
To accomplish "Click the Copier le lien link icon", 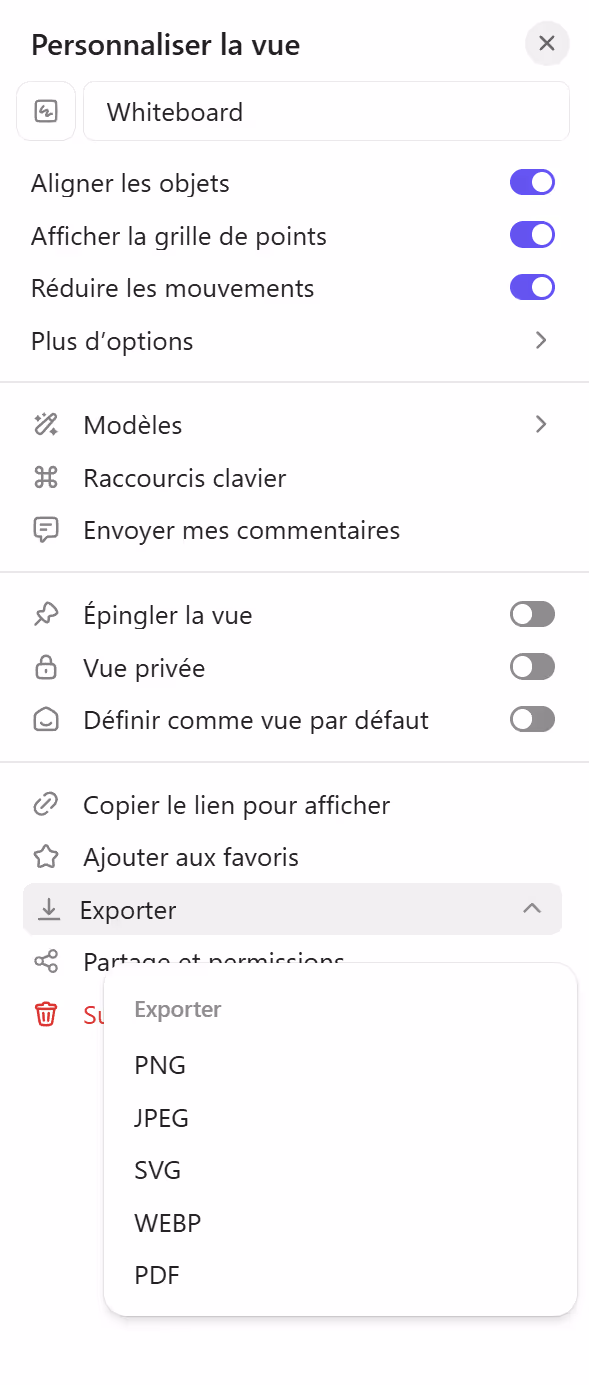I will click(x=45, y=804).
